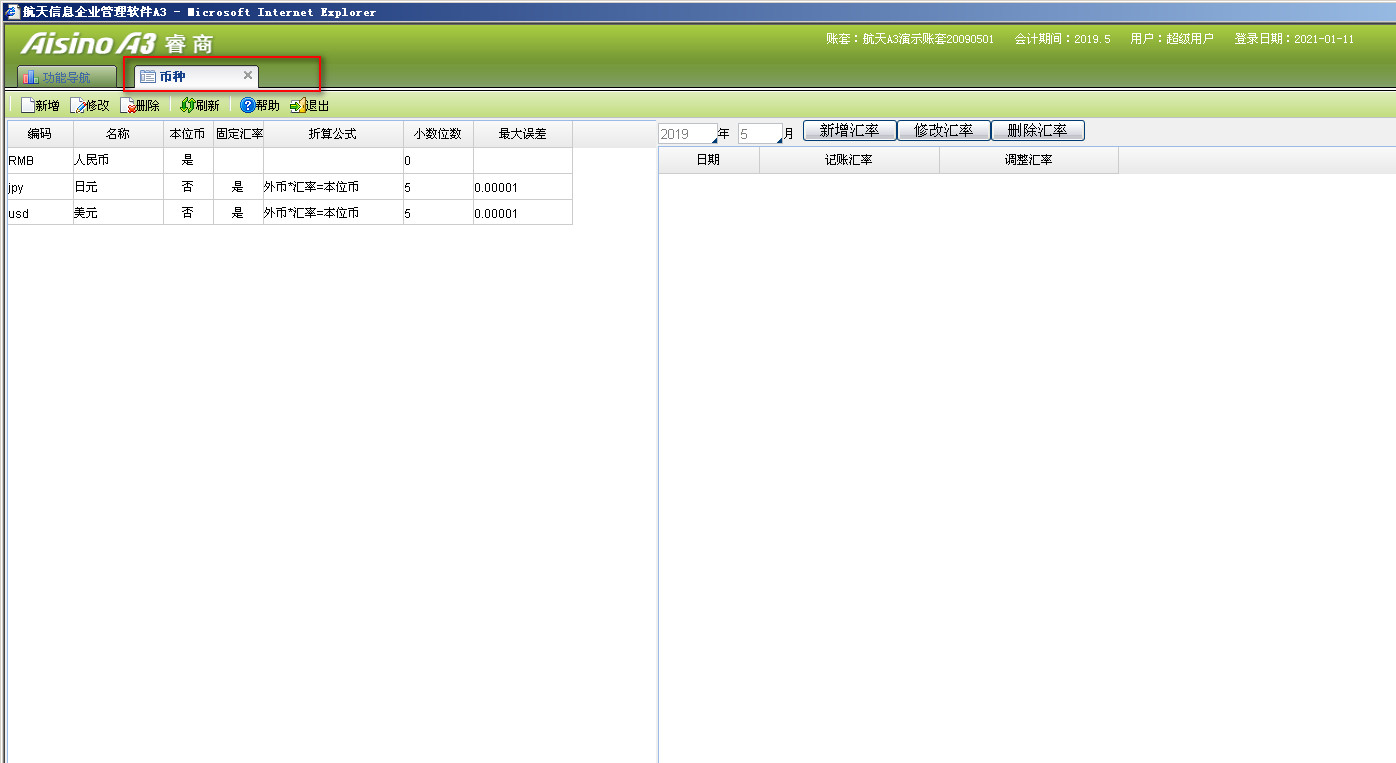Open help via the 帮助 icon
1396x763 pixels.
coord(247,105)
